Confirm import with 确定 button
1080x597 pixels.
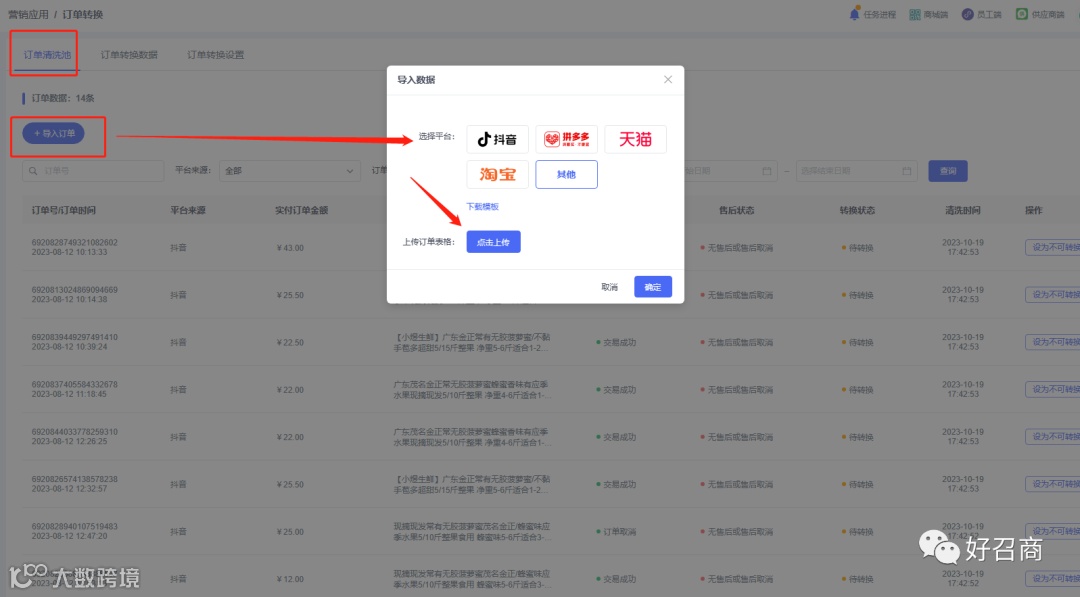click(653, 286)
